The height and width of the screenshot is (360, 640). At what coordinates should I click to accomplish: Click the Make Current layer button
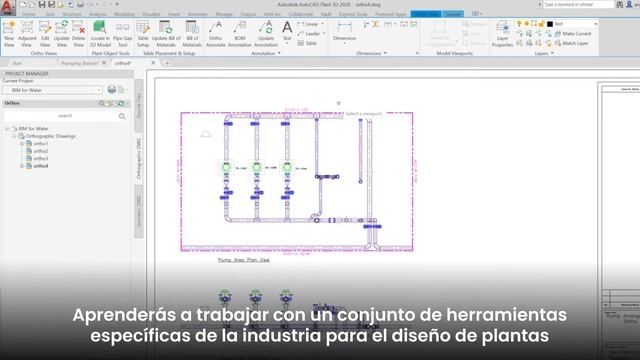tap(573, 33)
